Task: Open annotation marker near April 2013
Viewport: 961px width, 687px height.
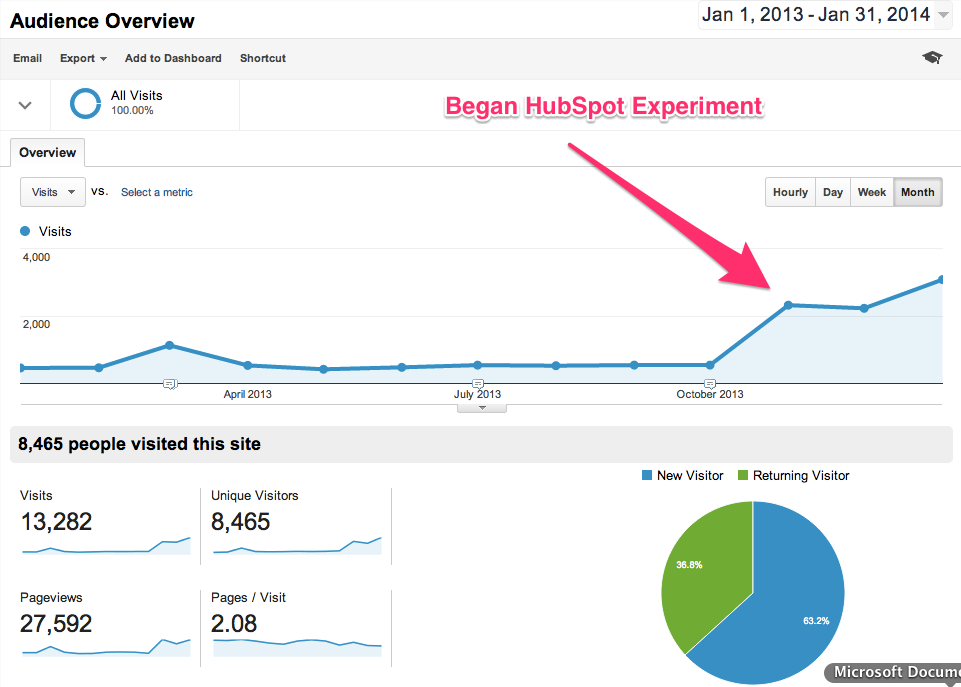Action: click(x=170, y=384)
